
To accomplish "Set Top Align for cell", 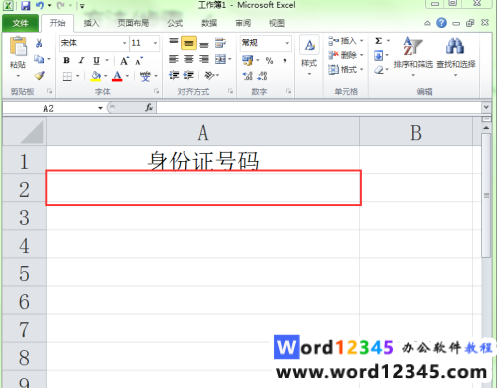I will pos(174,42).
